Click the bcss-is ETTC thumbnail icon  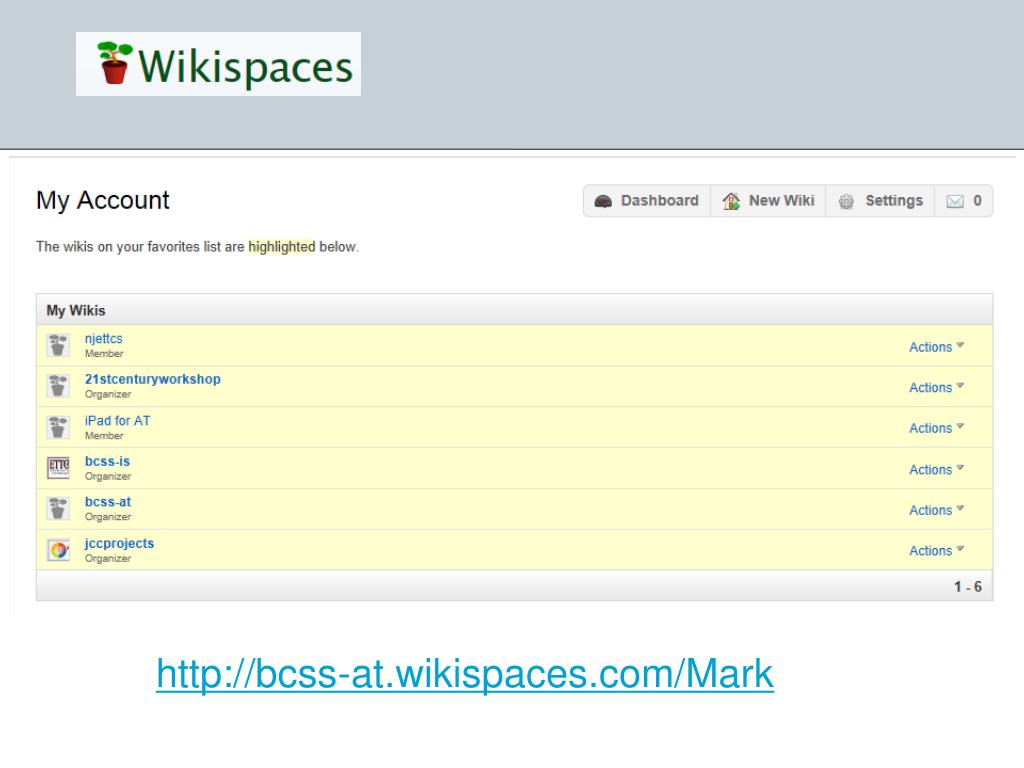coord(58,468)
